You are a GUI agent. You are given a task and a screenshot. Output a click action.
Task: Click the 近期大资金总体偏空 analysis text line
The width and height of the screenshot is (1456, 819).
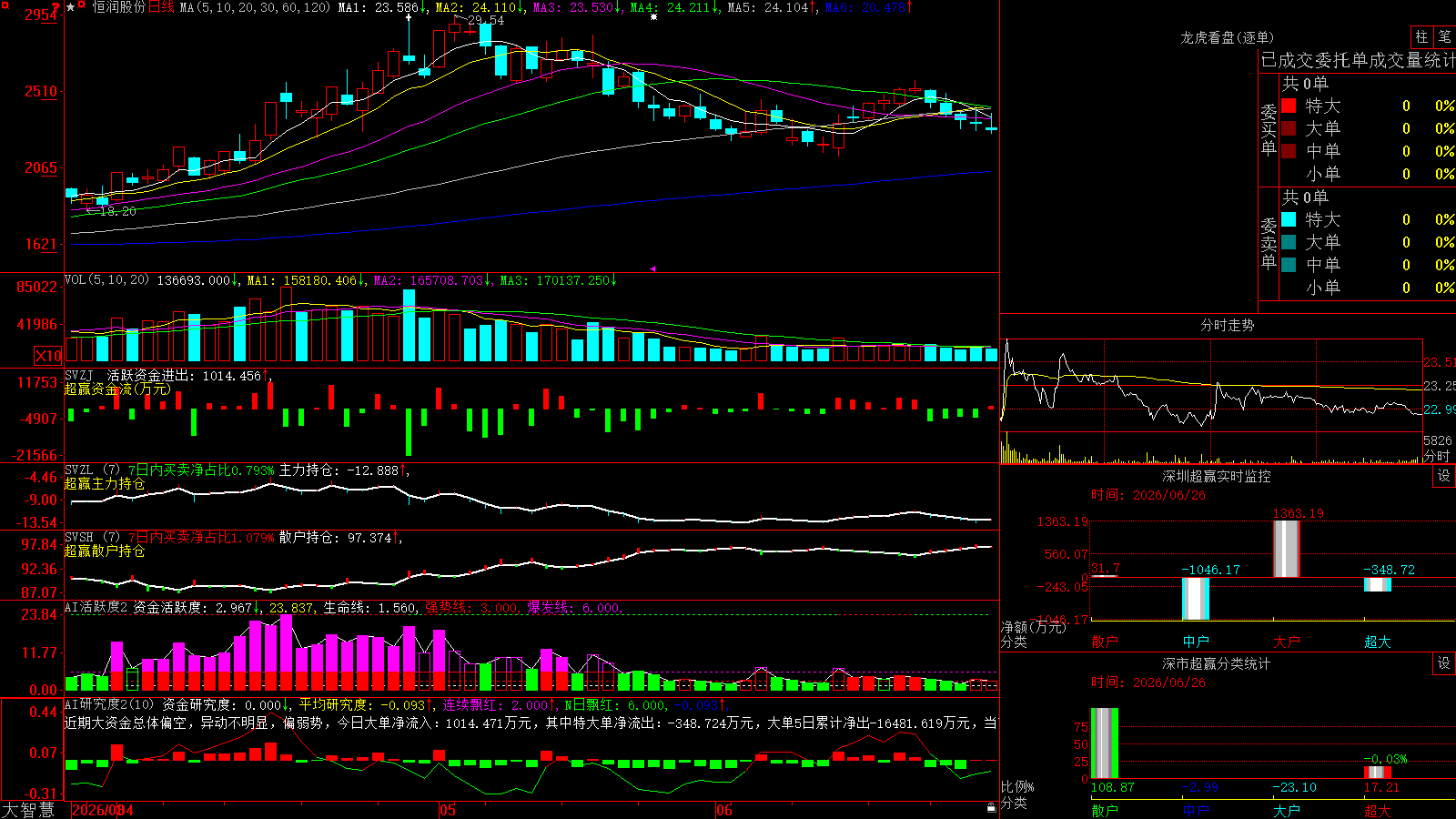(531, 723)
